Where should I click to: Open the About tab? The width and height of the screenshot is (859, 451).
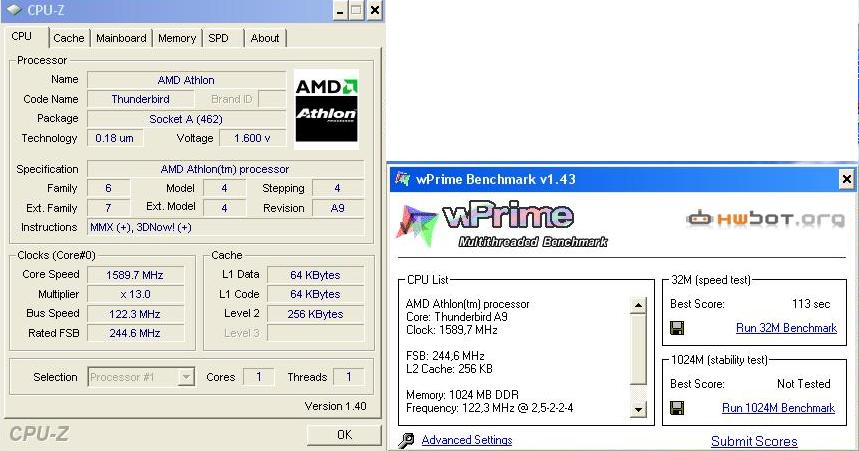click(265, 38)
